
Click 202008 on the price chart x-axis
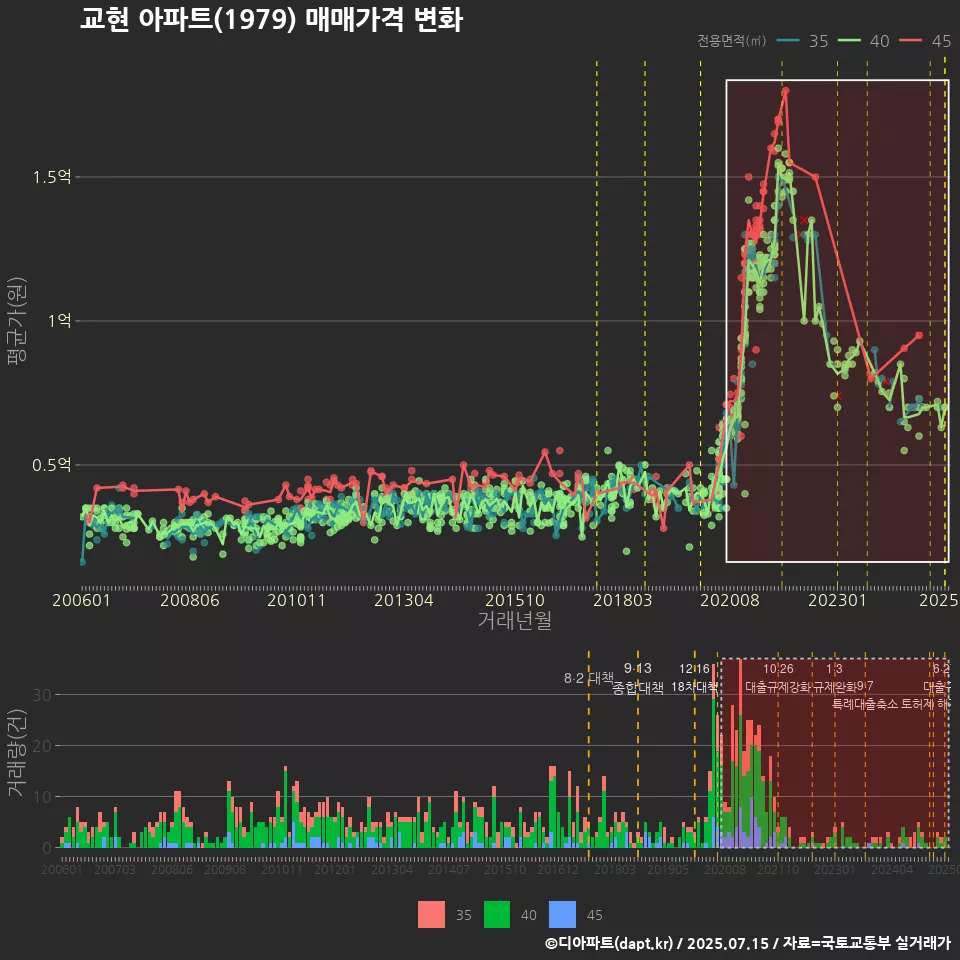730,600
